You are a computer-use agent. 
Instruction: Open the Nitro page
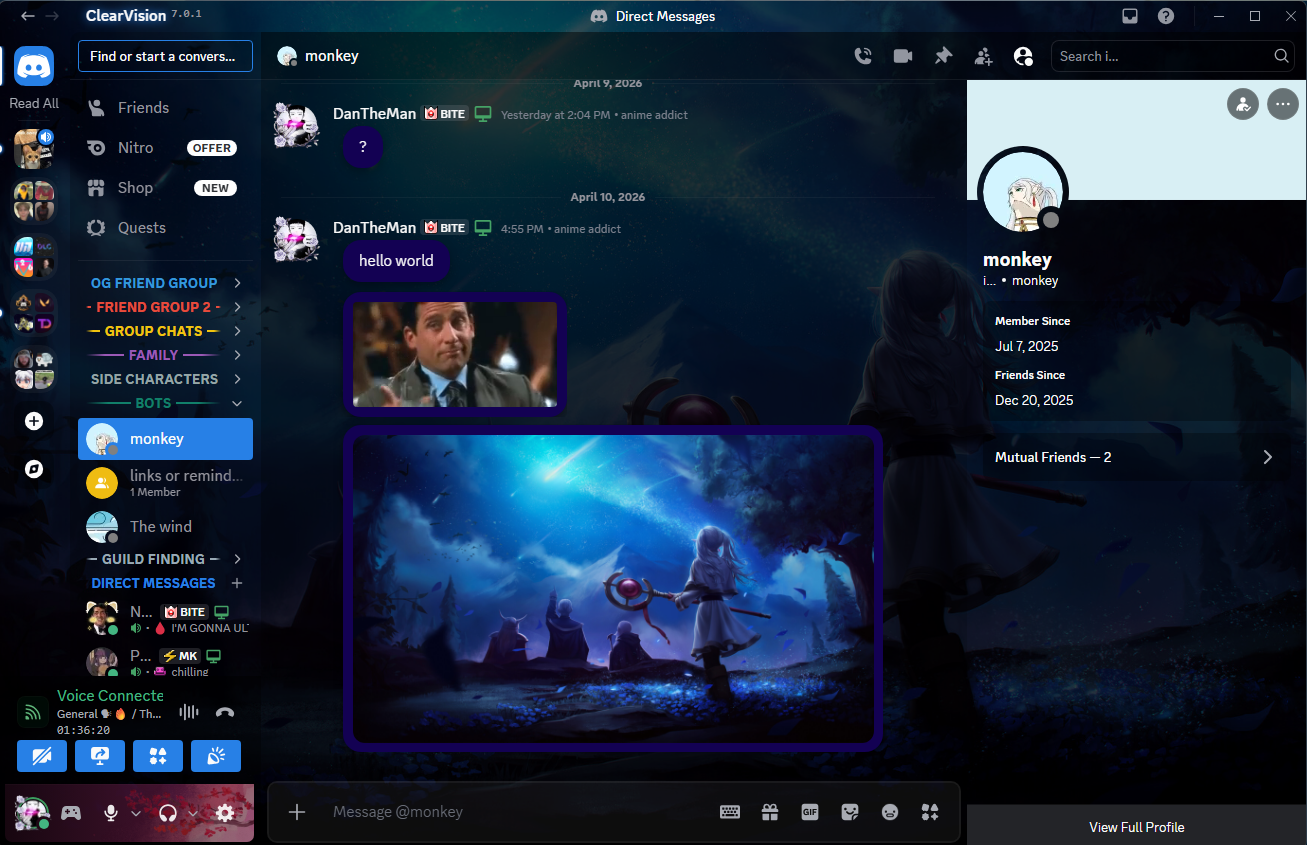point(133,147)
